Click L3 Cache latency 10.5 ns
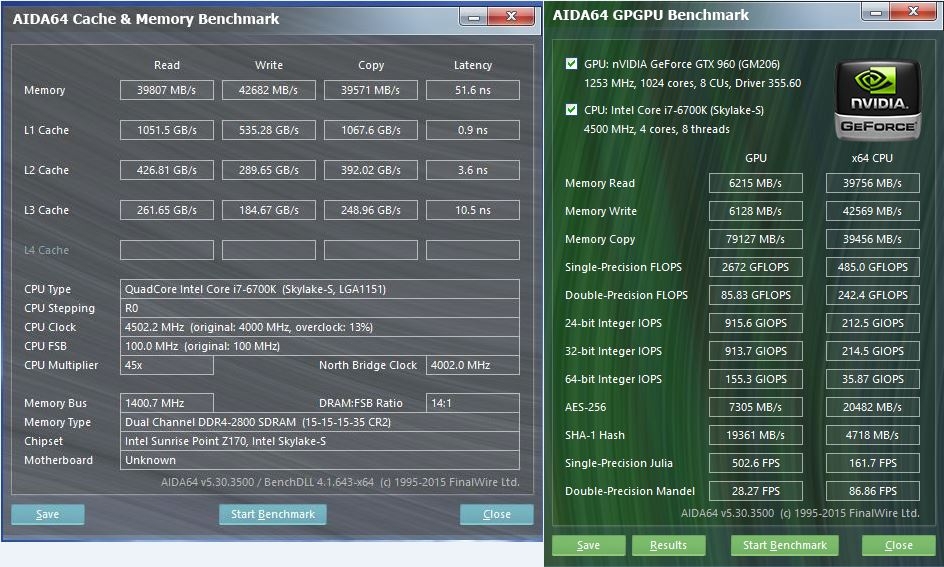This screenshot has height=567, width=944. pos(473,210)
